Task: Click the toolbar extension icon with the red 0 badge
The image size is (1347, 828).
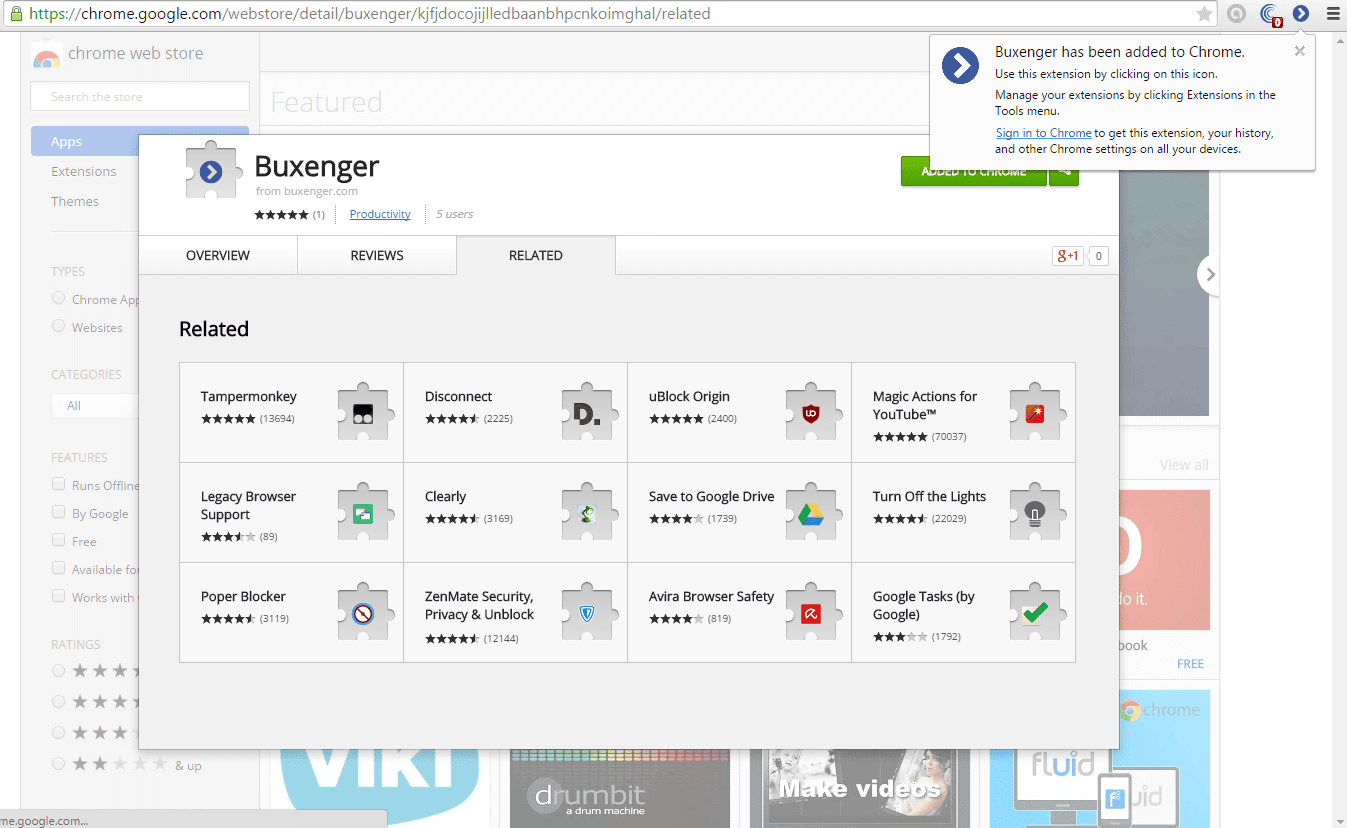Action: coord(1271,15)
